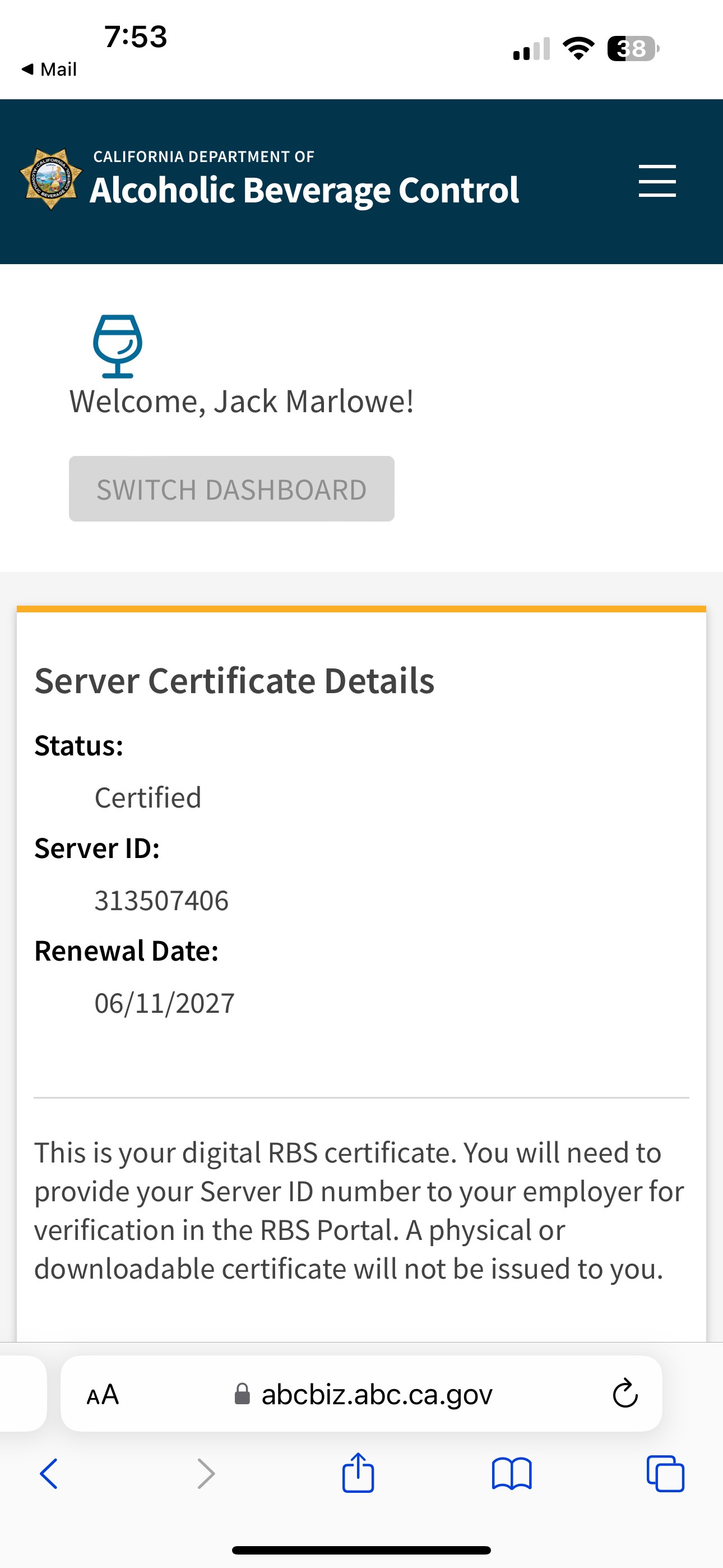Viewport: 723px width, 1568px height.
Task: Tap the renewal date 06/11/2027
Action: click(164, 1003)
